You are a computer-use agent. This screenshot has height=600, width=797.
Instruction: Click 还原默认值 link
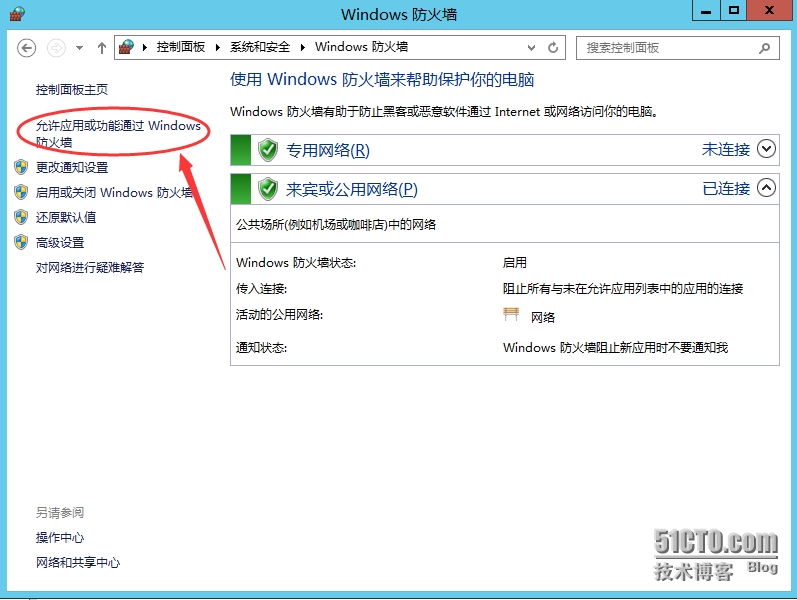coord(66,218)
